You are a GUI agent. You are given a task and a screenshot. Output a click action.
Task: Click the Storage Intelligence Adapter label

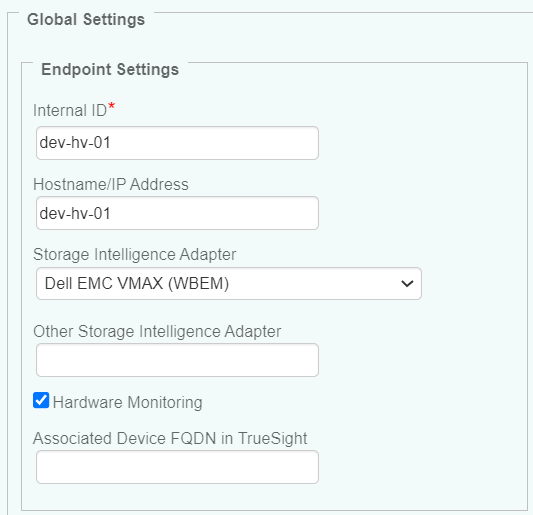point(135,255)
